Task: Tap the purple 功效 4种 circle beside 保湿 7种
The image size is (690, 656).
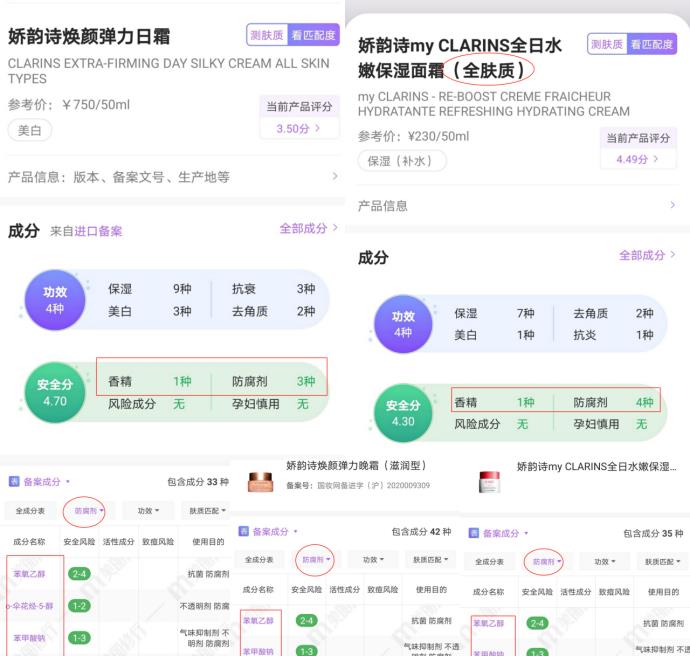Action: (403, 324)
